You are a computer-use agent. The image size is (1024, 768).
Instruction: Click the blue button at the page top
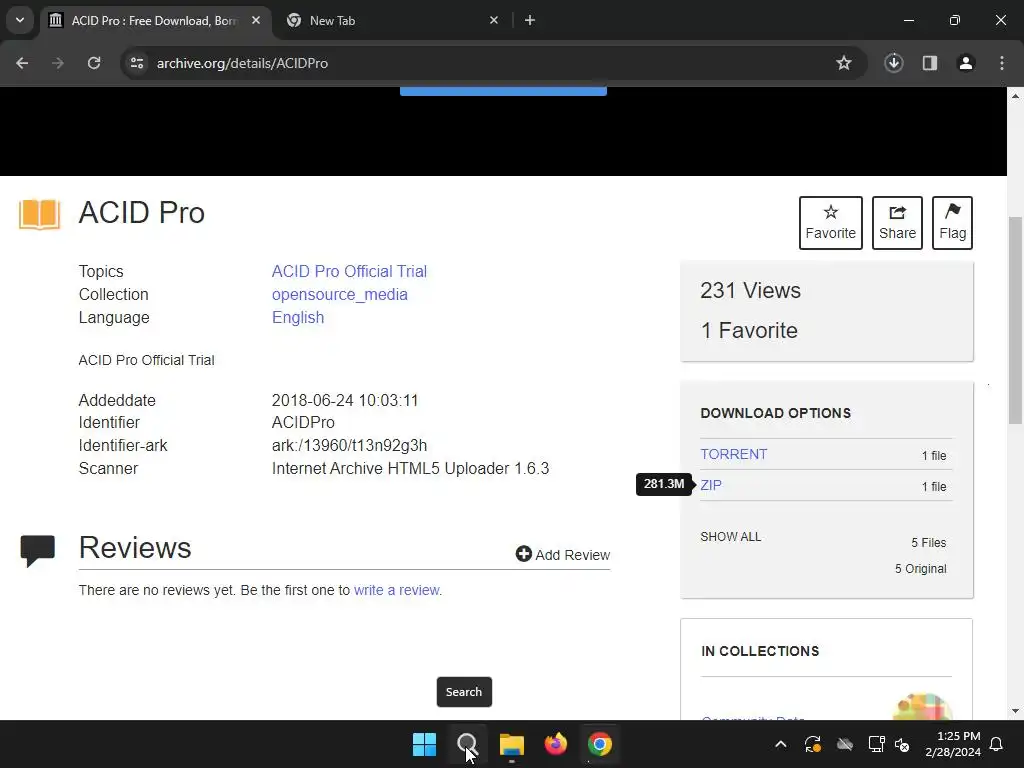click(x=503, y=91)
